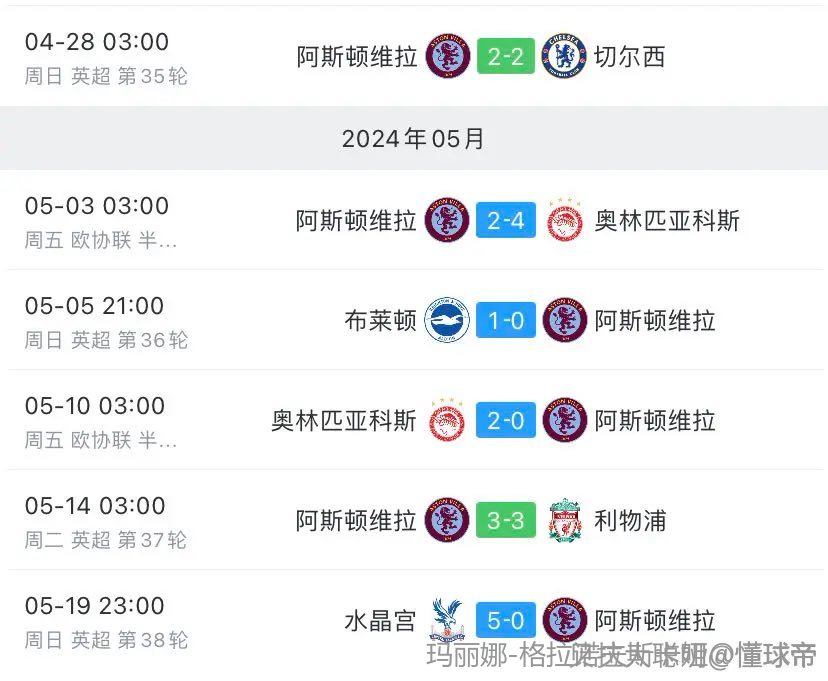Open the 5-0 Crystal Palace score
Viewport: 828px width, 681px height.
click(506, 620)
